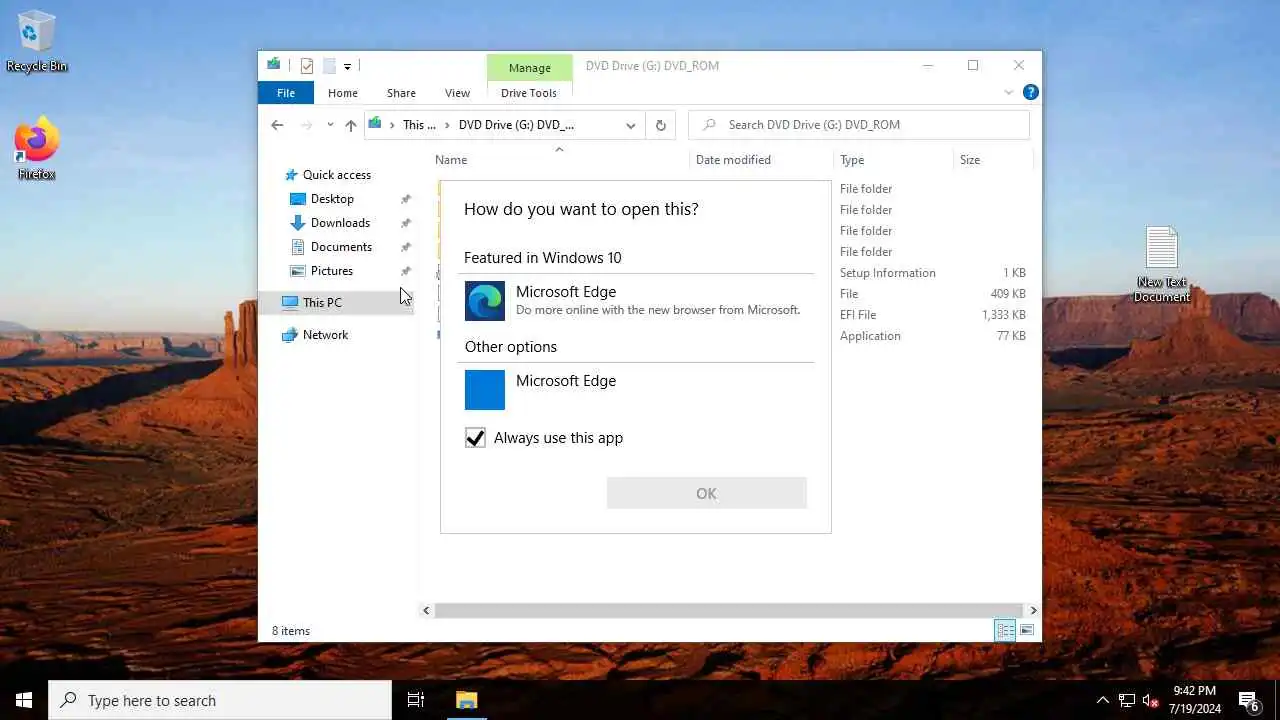Open the Share ribbon tab
This screenshot has height=720, width=1280.
coord(401,93)
